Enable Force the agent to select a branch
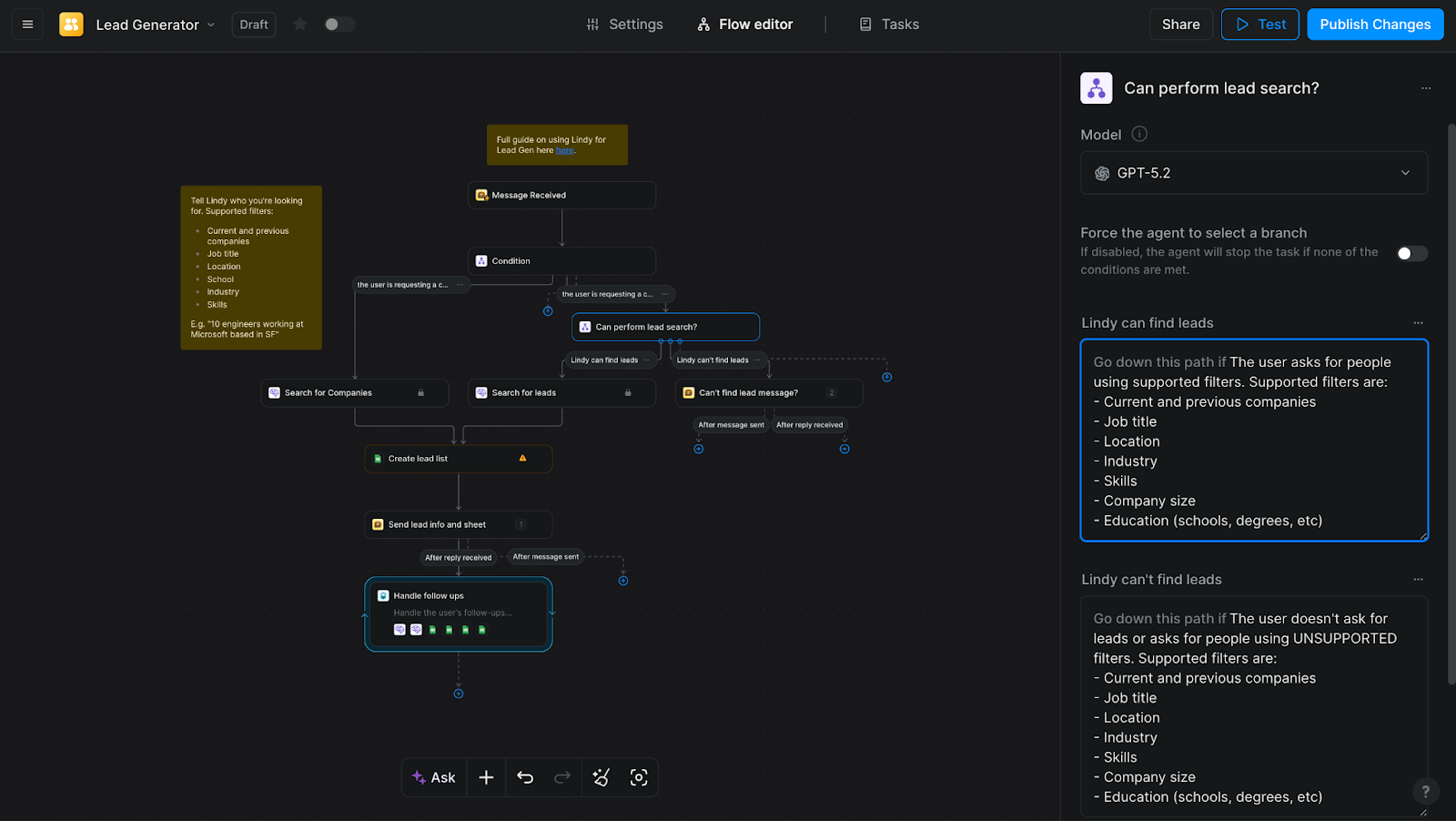 click(1412, 253)
